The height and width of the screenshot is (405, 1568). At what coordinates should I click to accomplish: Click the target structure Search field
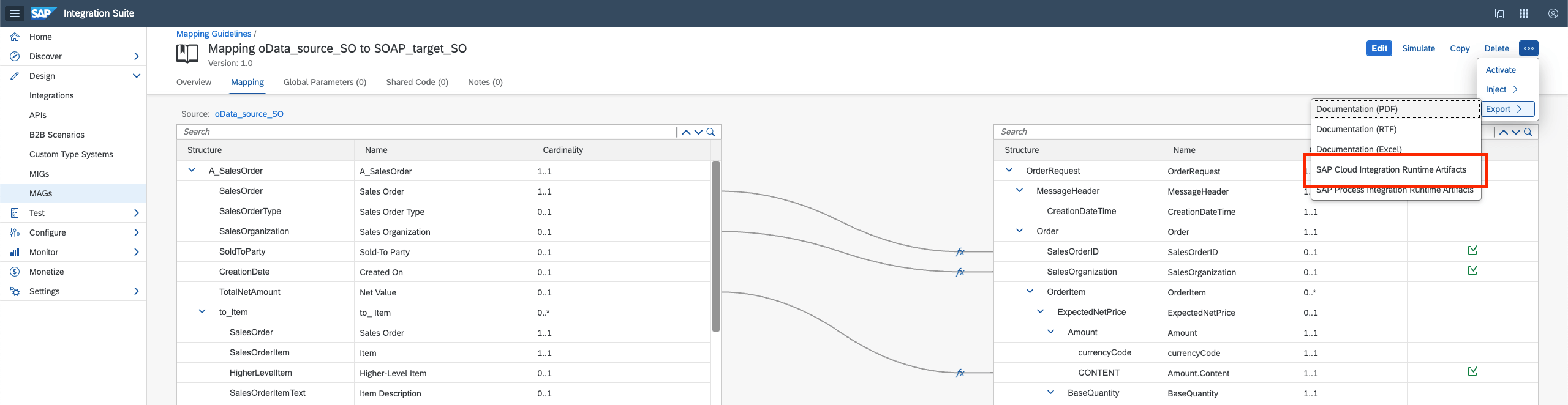(x=1151, y=132)
